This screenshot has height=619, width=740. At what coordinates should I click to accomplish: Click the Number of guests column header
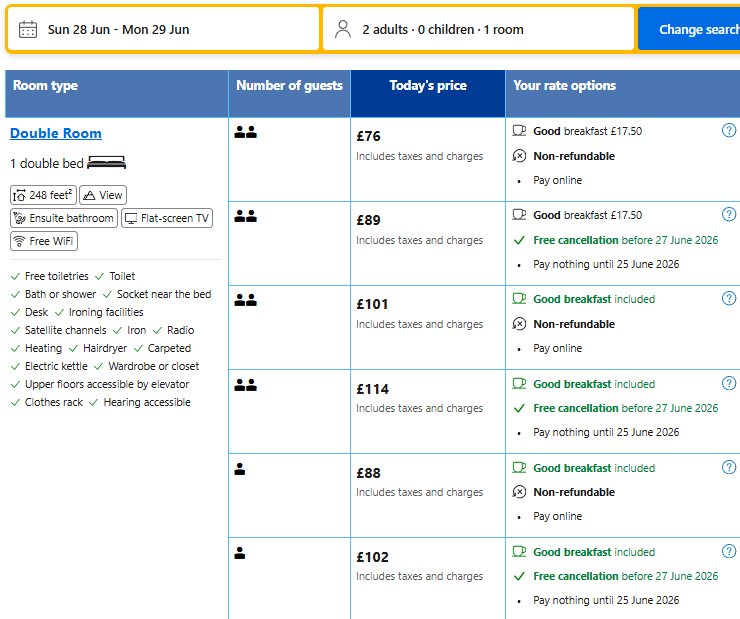[x=289, y=93]
